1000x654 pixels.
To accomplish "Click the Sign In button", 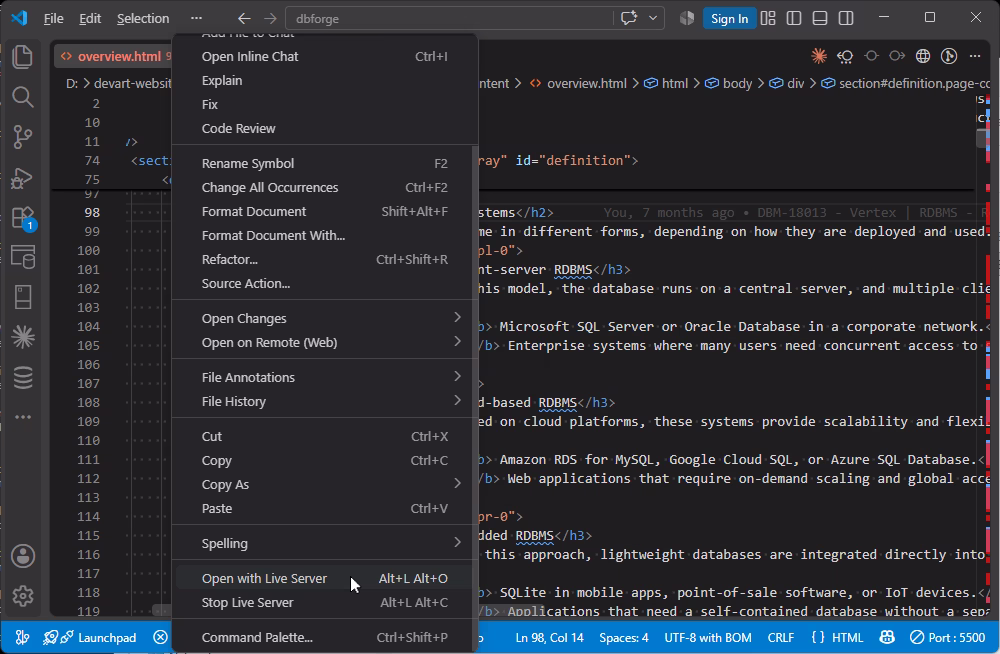I will [730, 19].
